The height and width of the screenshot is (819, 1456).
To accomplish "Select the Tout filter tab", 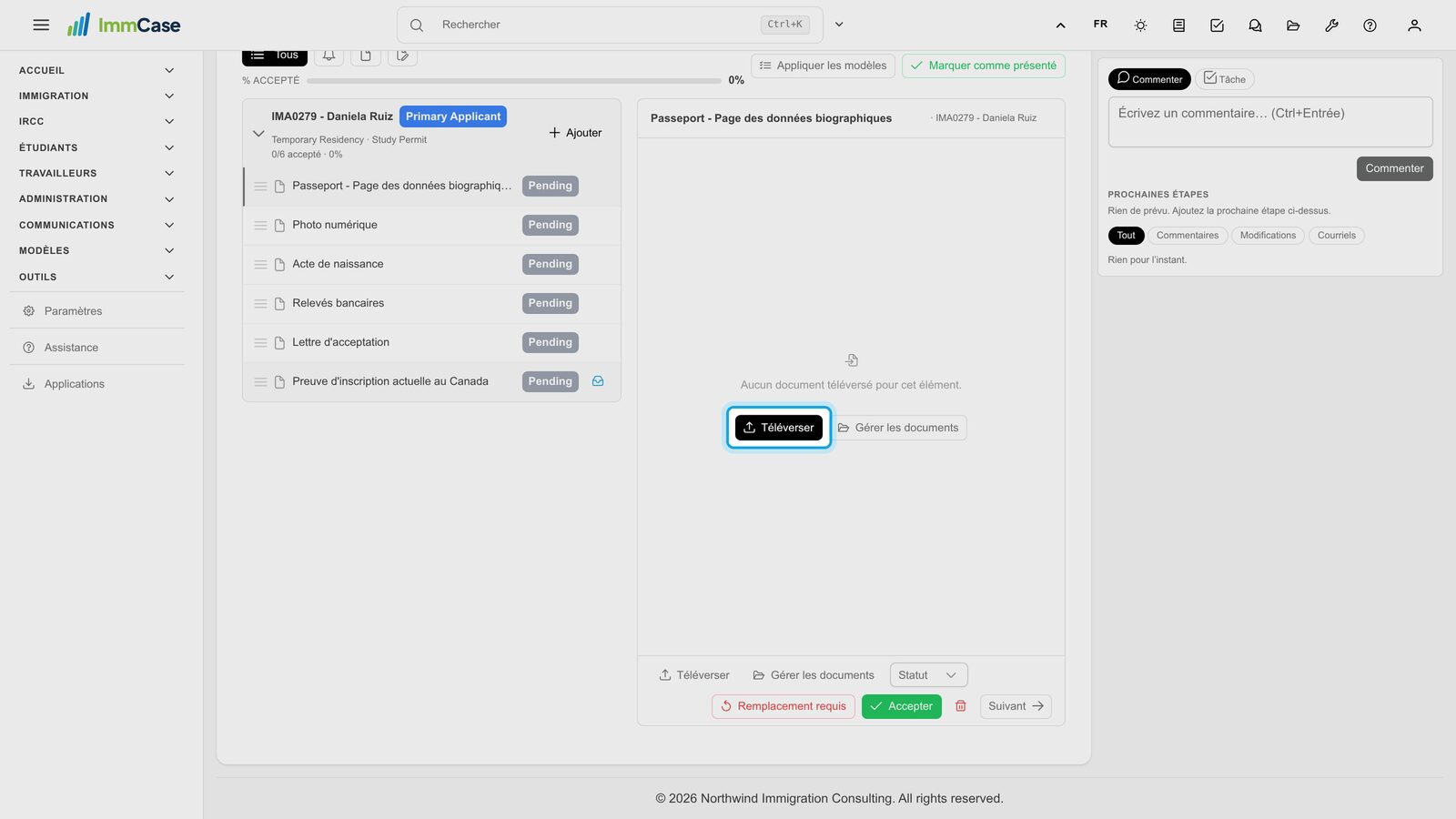I will (1126, 236).
